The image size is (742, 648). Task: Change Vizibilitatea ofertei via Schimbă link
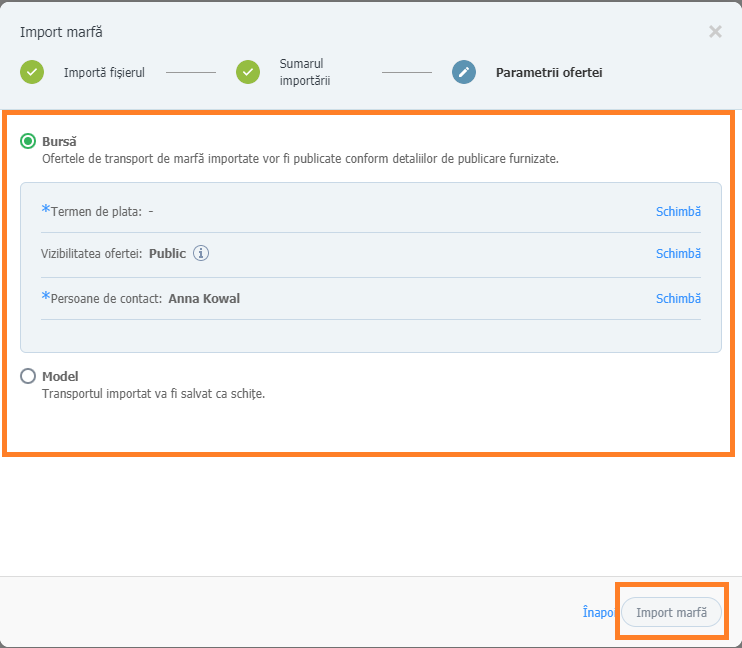click(678, 254)
